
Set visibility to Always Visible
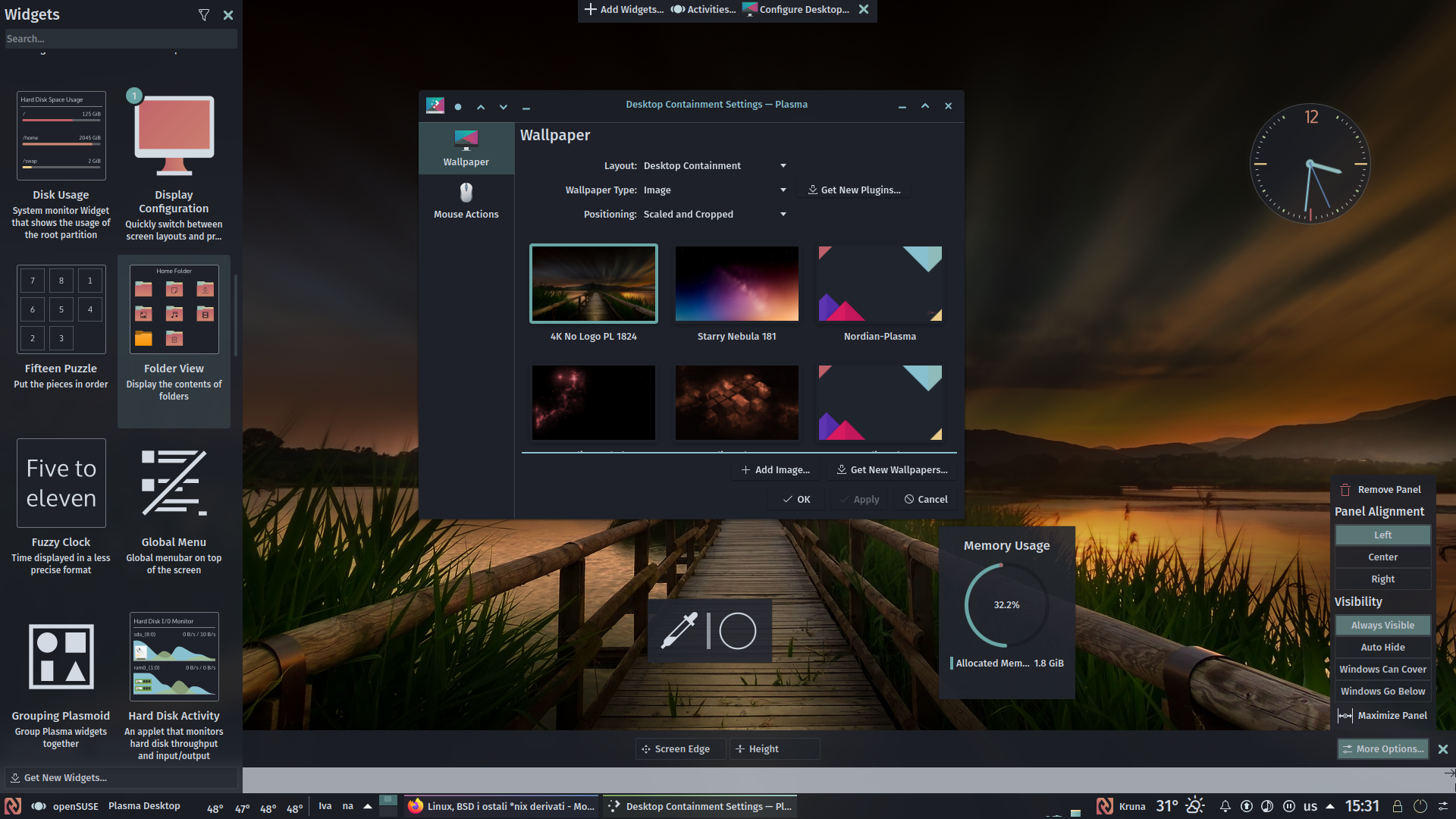point(1382,626)
